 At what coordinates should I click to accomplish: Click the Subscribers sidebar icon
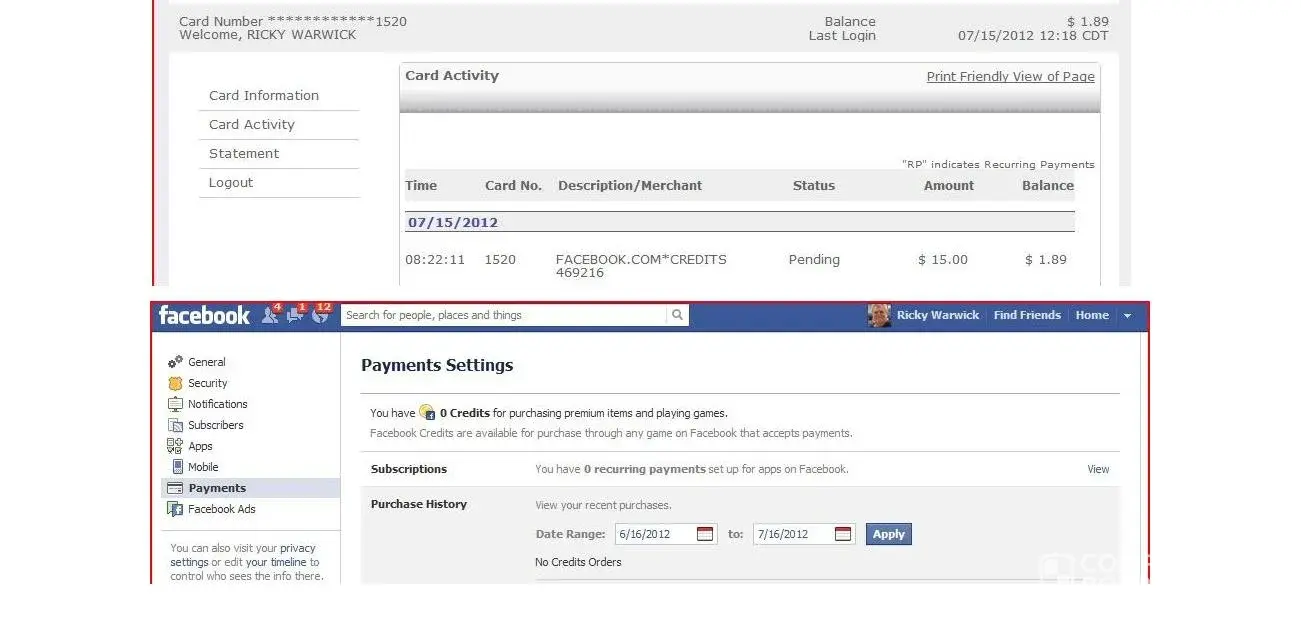pos(175,425)
